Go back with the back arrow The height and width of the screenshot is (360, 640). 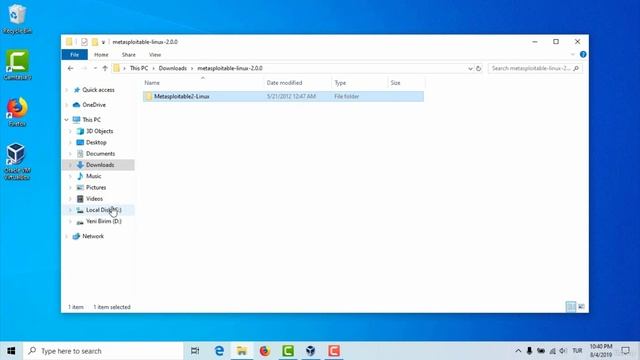(x=71, y=68)
